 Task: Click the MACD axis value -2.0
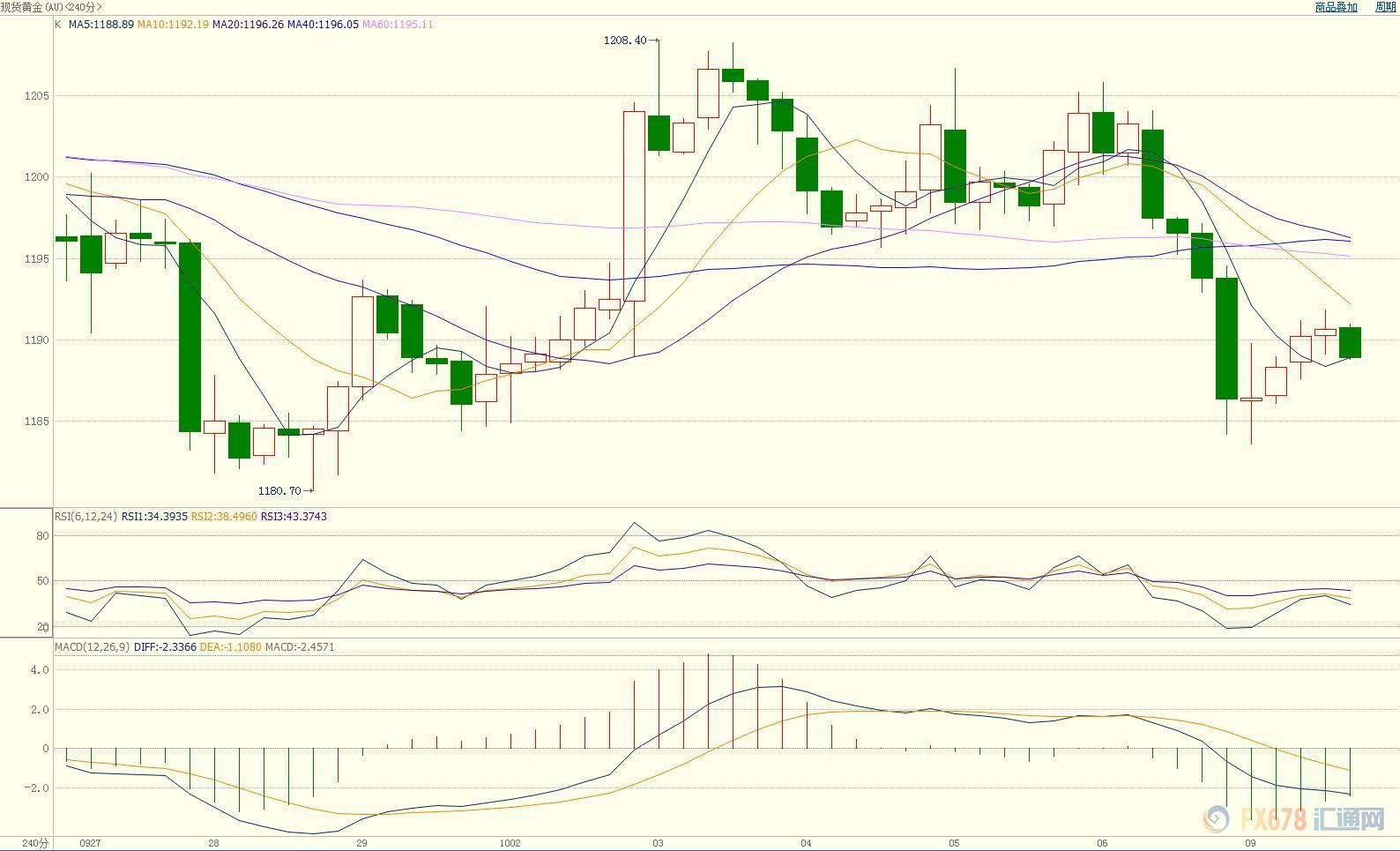pos(39,788)
